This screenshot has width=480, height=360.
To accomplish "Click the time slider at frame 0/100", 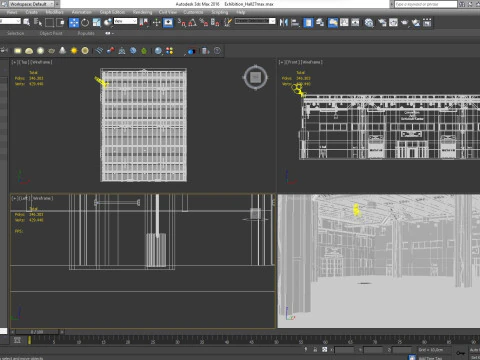I will [x=37, y=332].
